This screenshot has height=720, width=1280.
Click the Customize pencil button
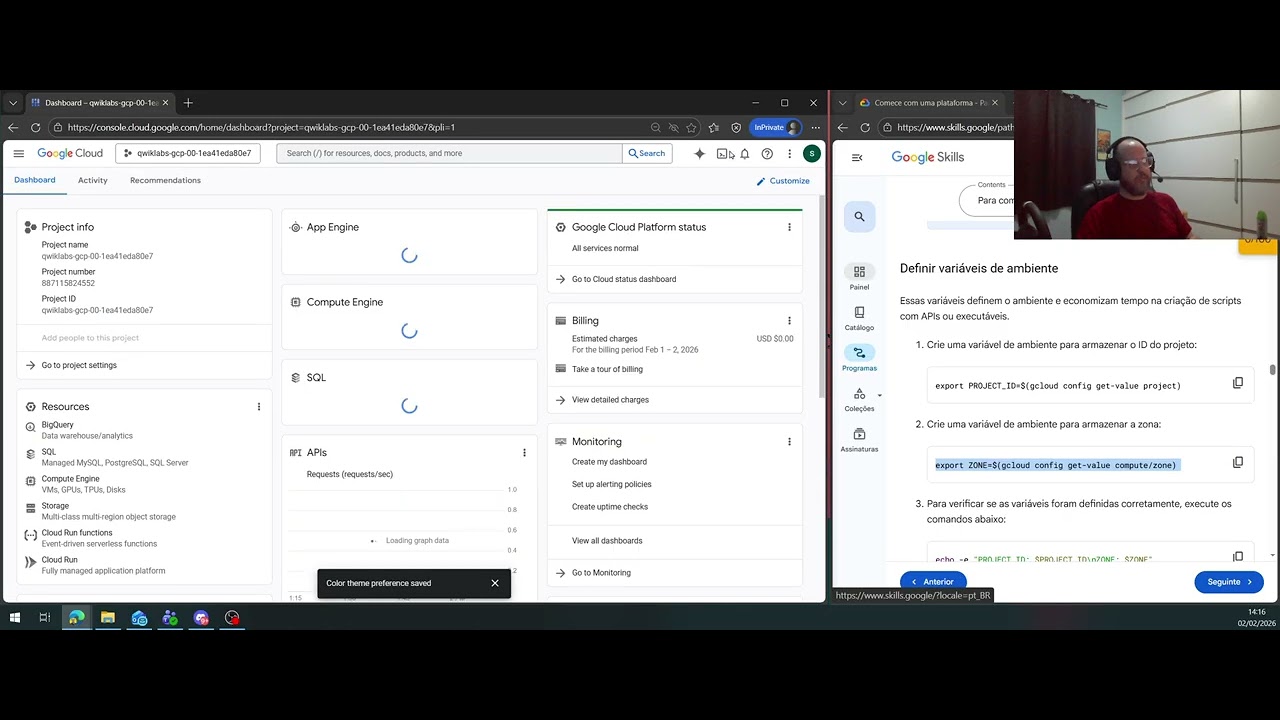click(782, 181)
